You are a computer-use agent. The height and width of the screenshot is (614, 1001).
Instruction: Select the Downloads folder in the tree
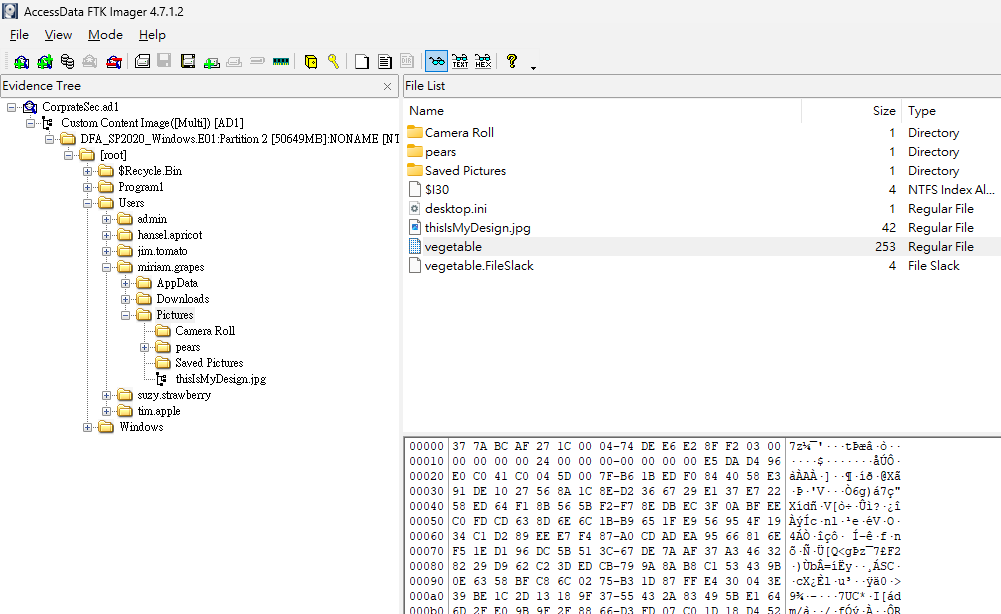coord(183,299)
